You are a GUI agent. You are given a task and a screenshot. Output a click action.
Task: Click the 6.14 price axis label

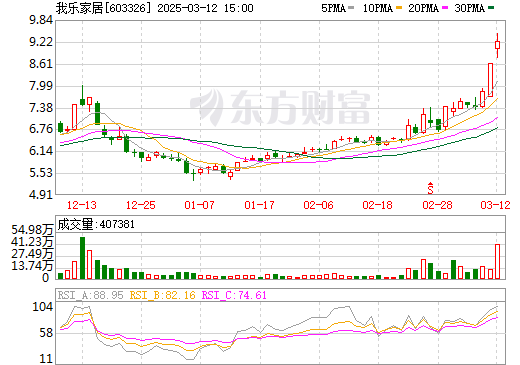pyautogui.click(x=41, y=151)
